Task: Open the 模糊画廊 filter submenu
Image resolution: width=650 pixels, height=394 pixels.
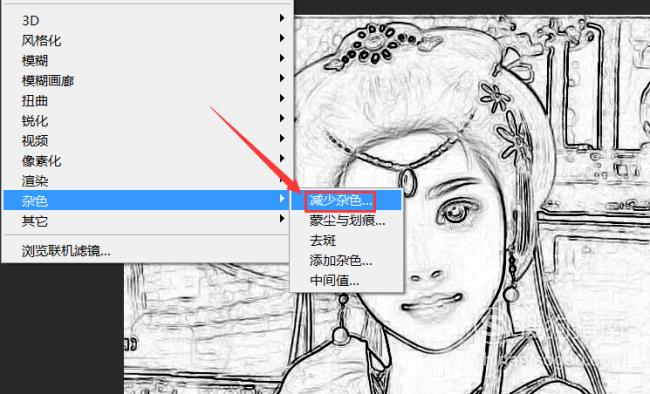Action: (146, 80)
